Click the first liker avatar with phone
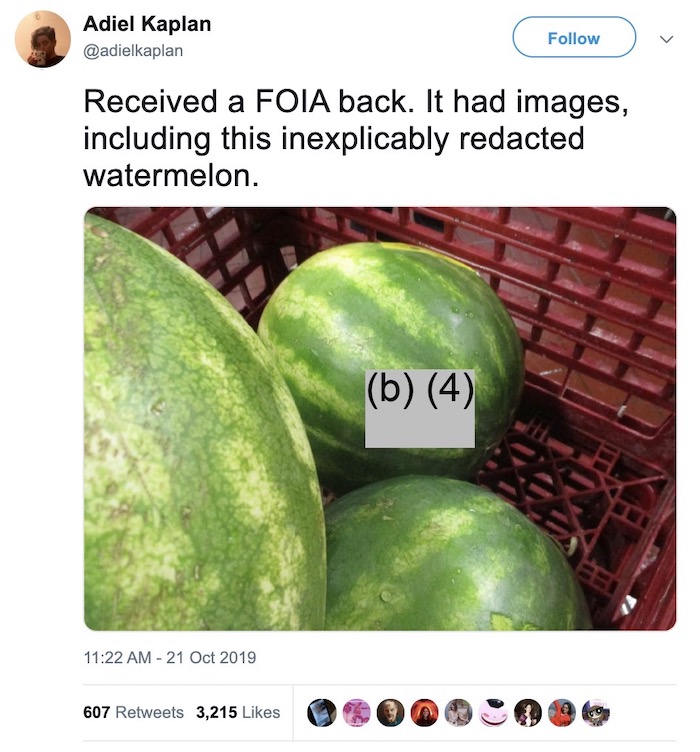 [321, 713]
